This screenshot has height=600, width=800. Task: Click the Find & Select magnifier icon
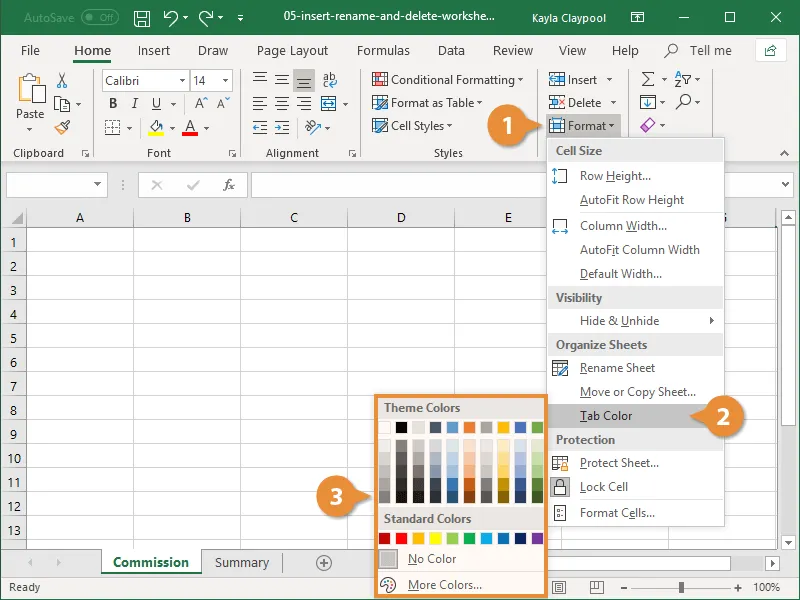(x=683, y=102)
